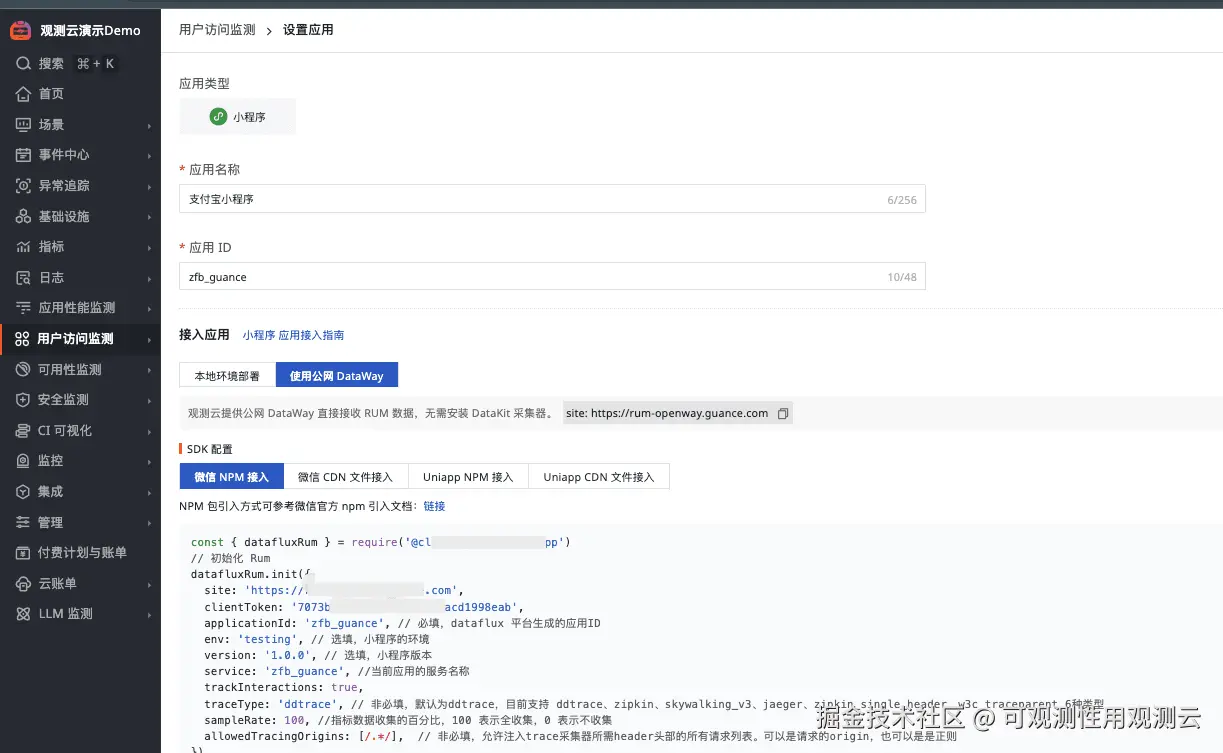Viewport: 1223px width, 753px height.
Task: Click the 观测云演示Demo workspace name
Action: 90,30
